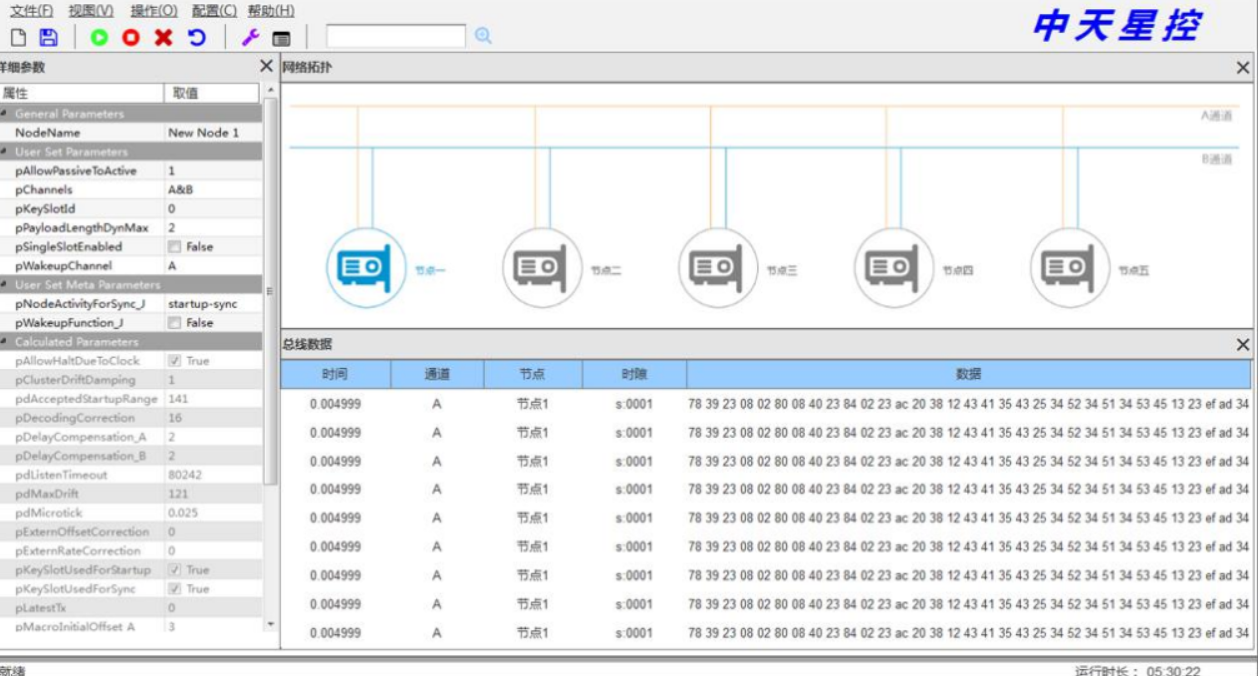This screenshot has height=676, width=1258.
Task: Click the 时间 column header
Action: pyautogui.click(x=335, y=375)
